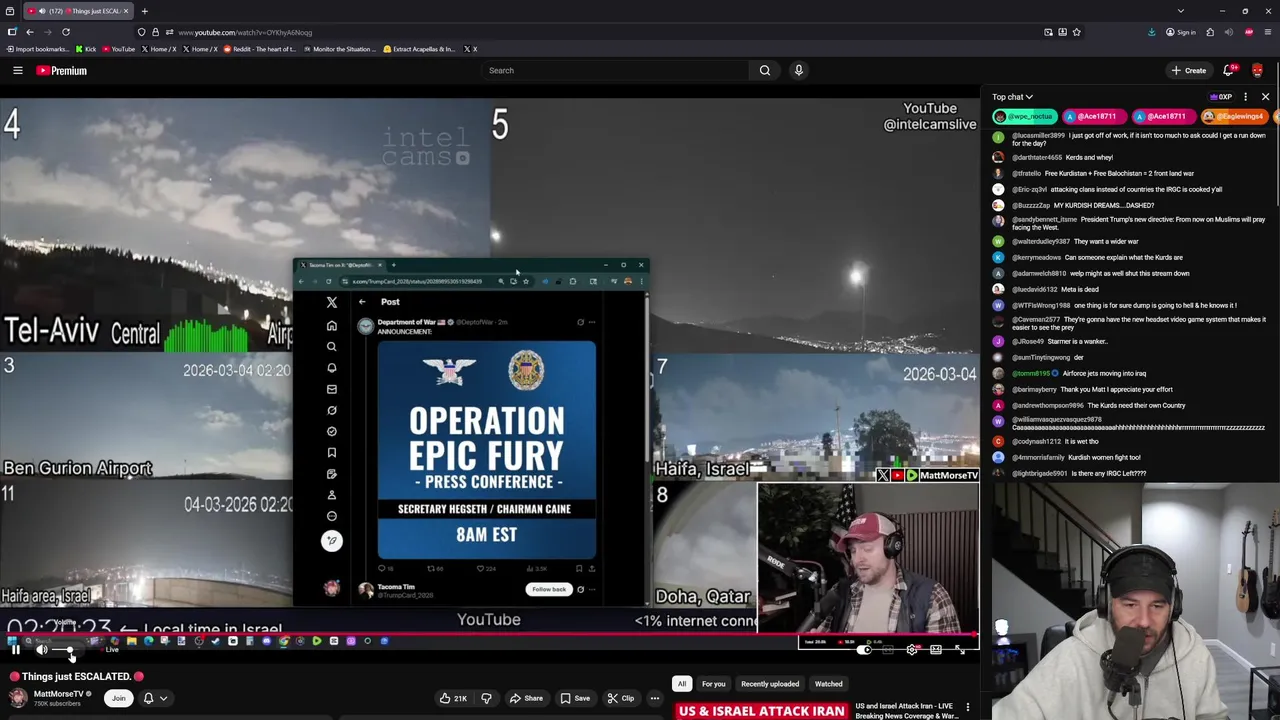The image size is (1280, 720).
Task: Open a new browser tab
Action: tap(144, 11)
